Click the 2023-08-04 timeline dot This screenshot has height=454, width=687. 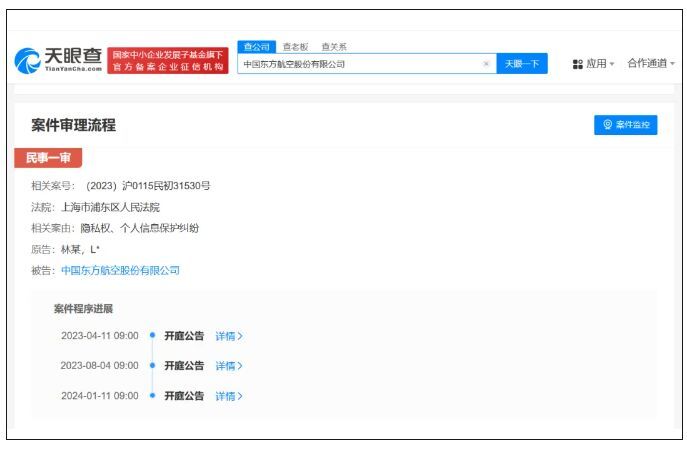(x=152, y=365)
